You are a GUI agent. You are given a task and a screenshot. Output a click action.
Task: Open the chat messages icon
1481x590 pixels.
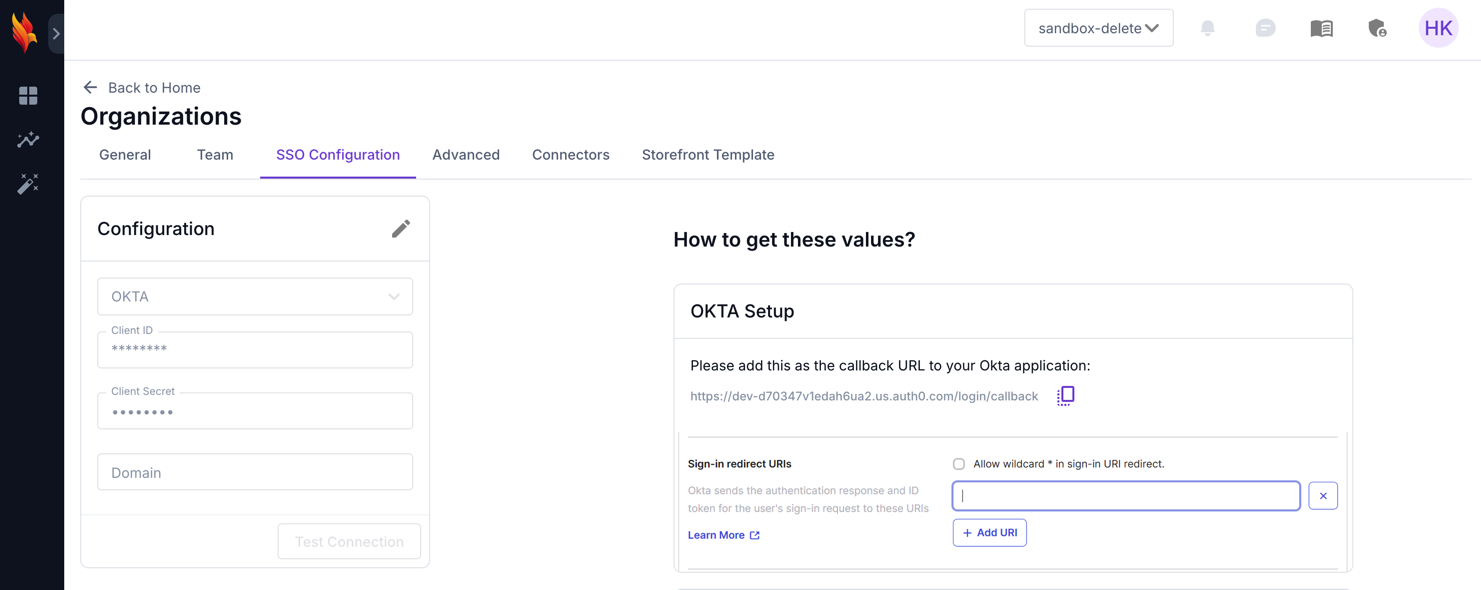tap(1265, 28)
